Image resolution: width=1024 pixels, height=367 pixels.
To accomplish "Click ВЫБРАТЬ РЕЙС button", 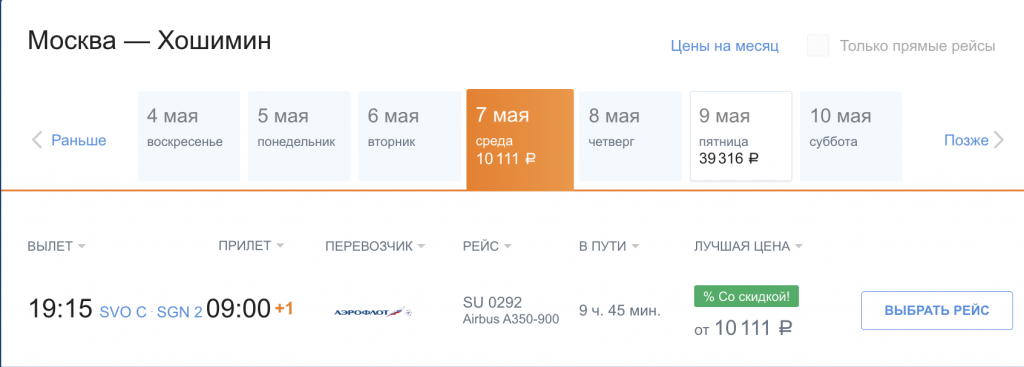I will point(937,310).
